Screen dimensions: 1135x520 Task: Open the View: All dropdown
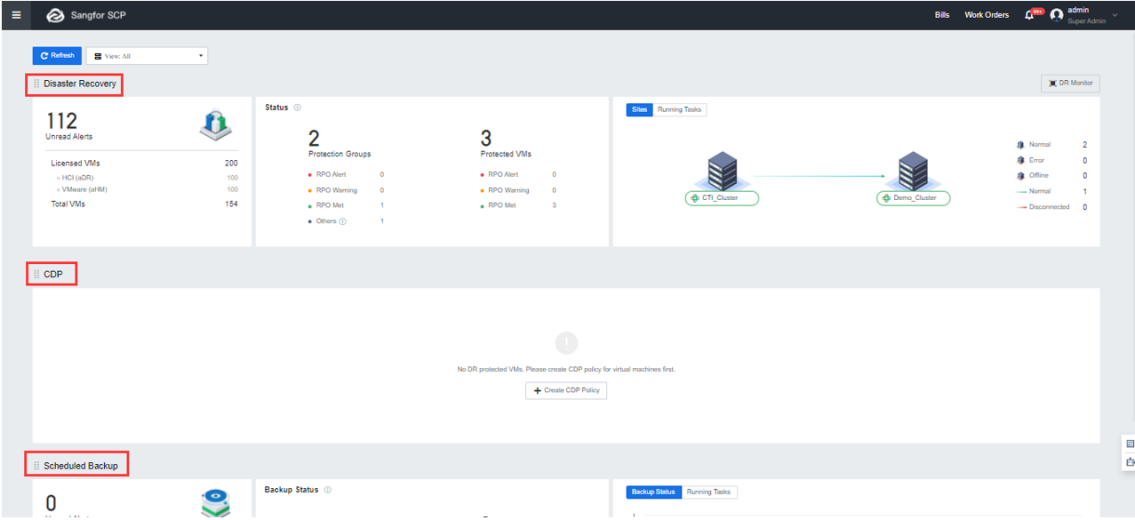147,56
